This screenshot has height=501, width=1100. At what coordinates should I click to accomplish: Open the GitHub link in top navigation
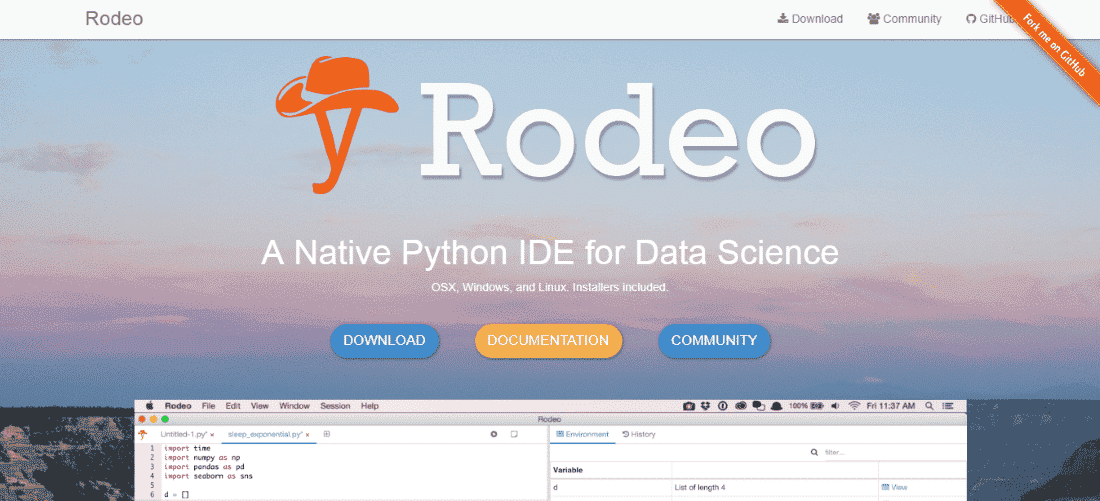[988, 19]
